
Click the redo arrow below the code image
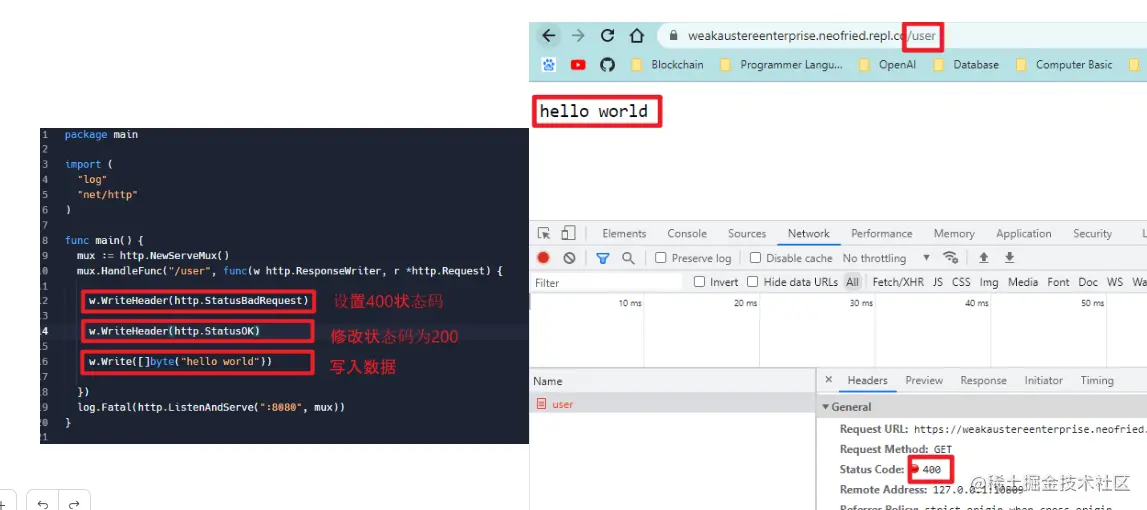pyautogui.click(x=74, y=504)
